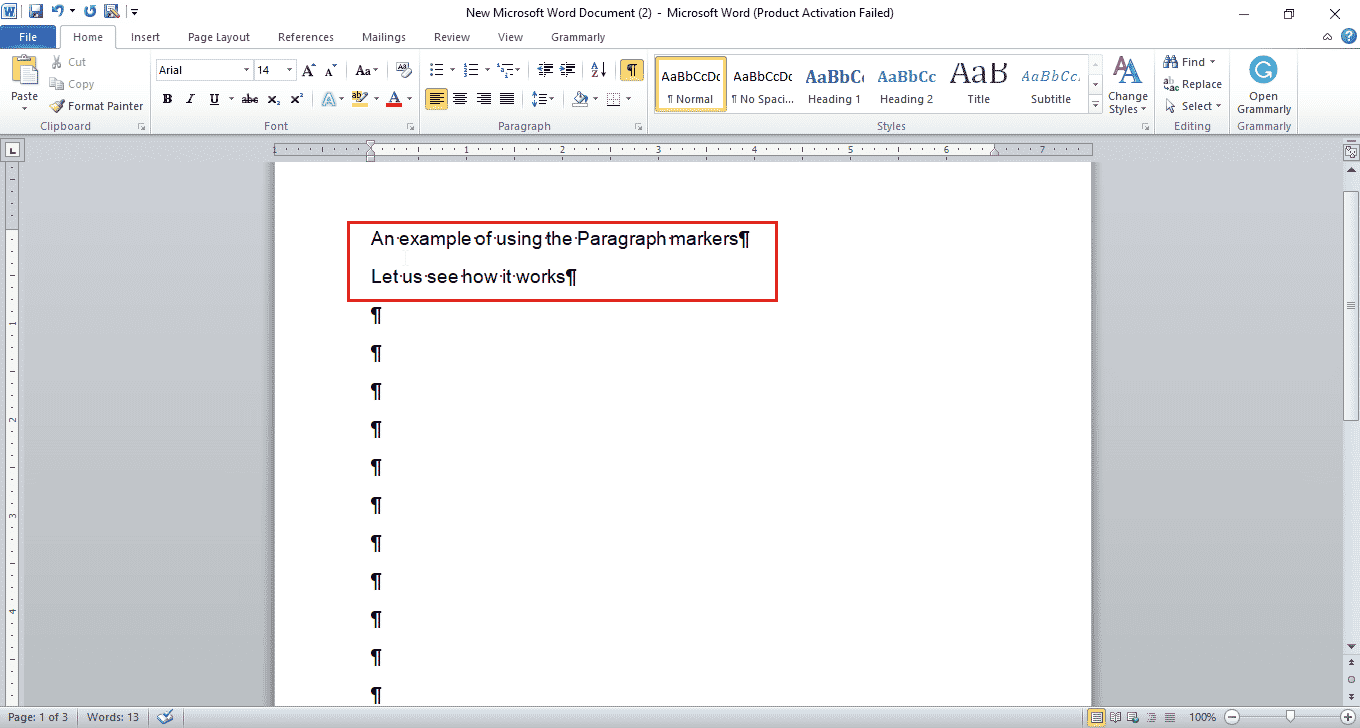Toggle Align Text Left button
The image size is (1360, 728).
coord(436,99)
